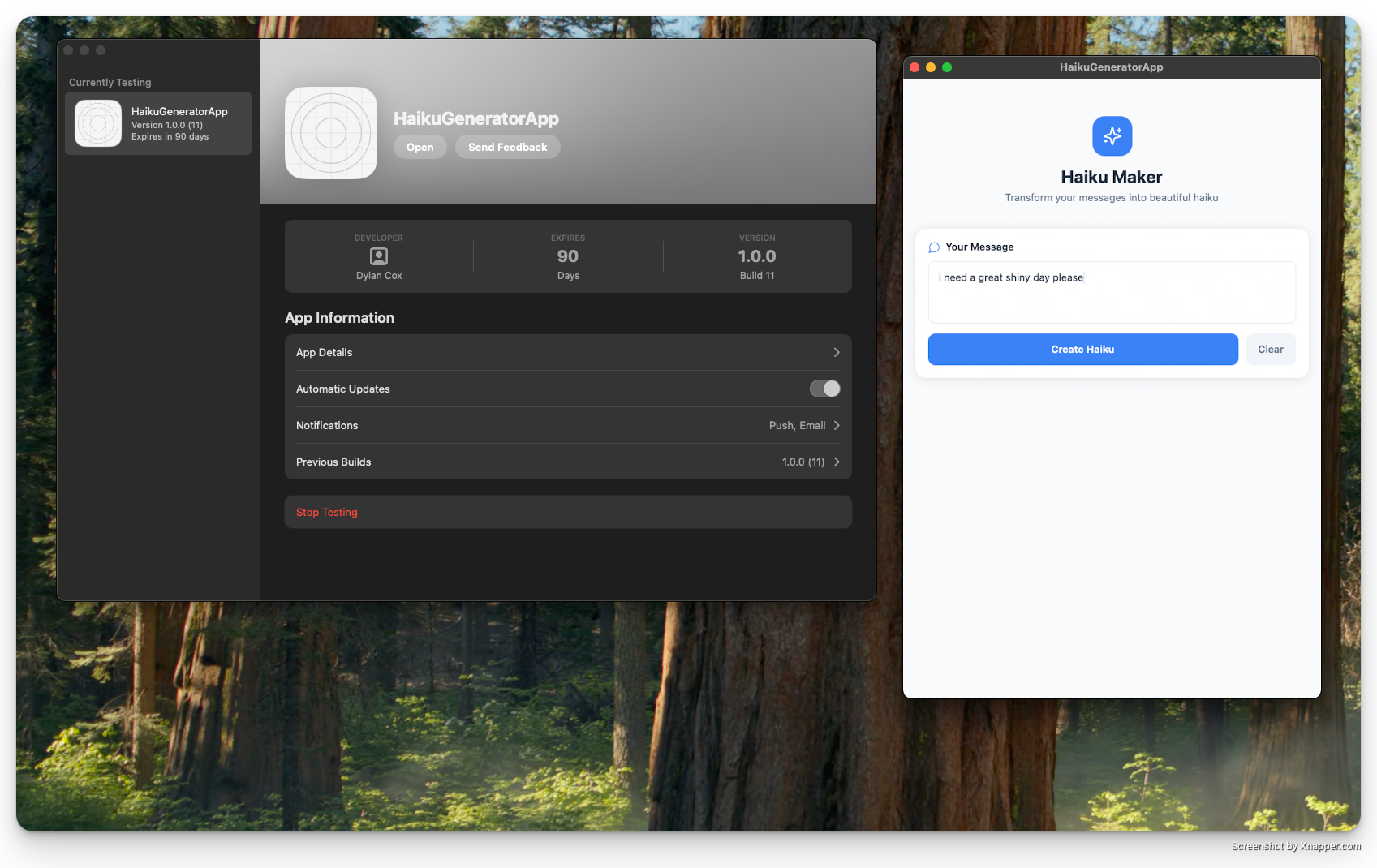The width and height of the screenshot is (1377, 868).
Task: Click the 'Expires in 90 days' sidebar text
Action: pos(170,137)
